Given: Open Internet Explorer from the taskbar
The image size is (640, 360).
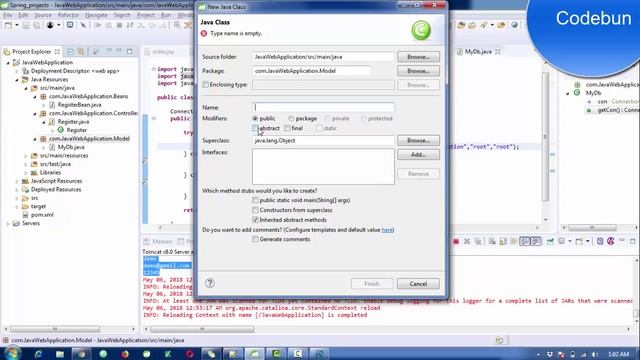Looking at the screenshot, I should 38,354.
